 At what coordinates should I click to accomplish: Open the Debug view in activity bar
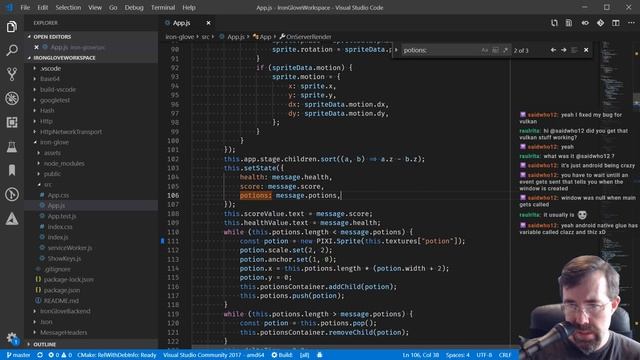[12, 98]
